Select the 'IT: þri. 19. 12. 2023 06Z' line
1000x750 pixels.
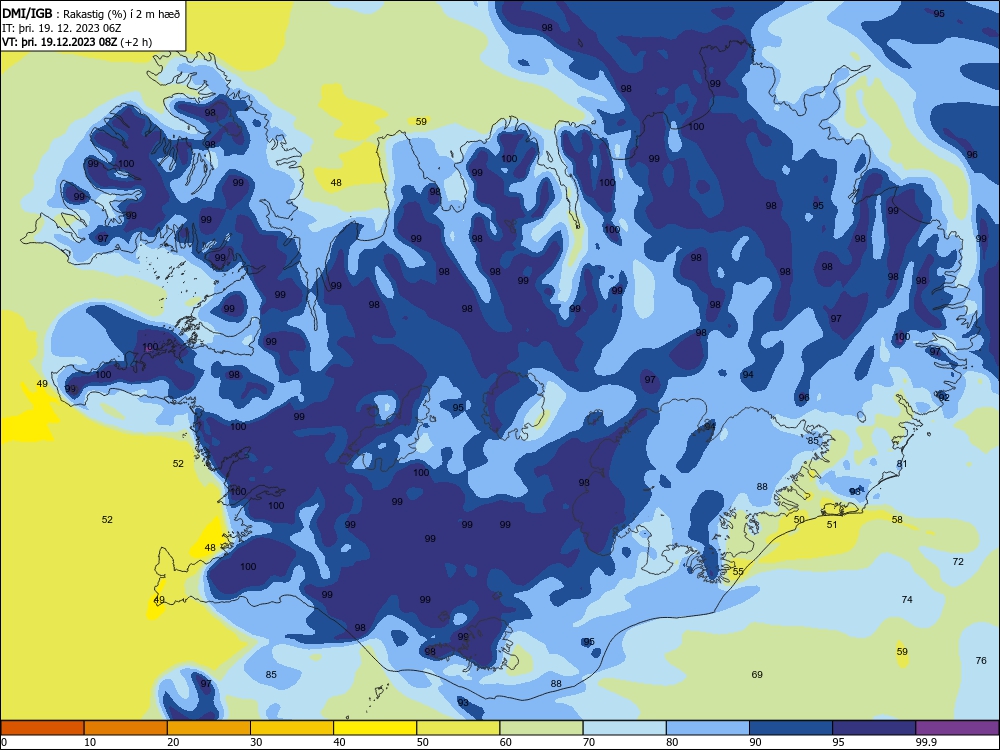coord(61,27)
